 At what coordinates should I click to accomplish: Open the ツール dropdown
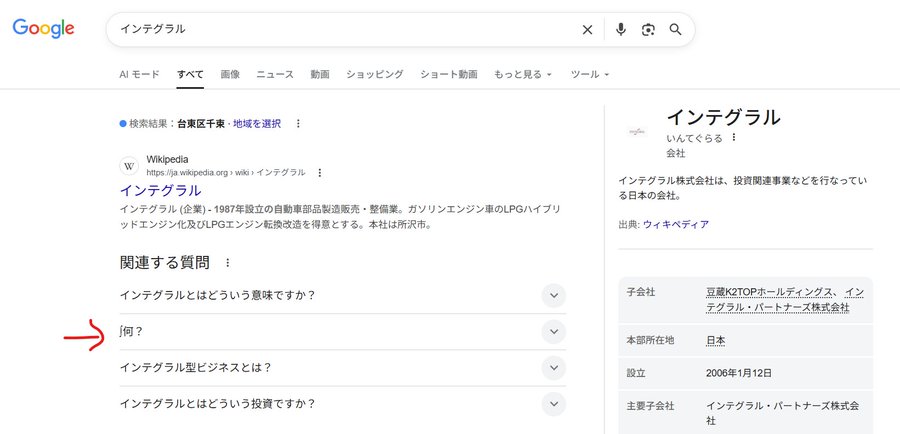point(589,75)
